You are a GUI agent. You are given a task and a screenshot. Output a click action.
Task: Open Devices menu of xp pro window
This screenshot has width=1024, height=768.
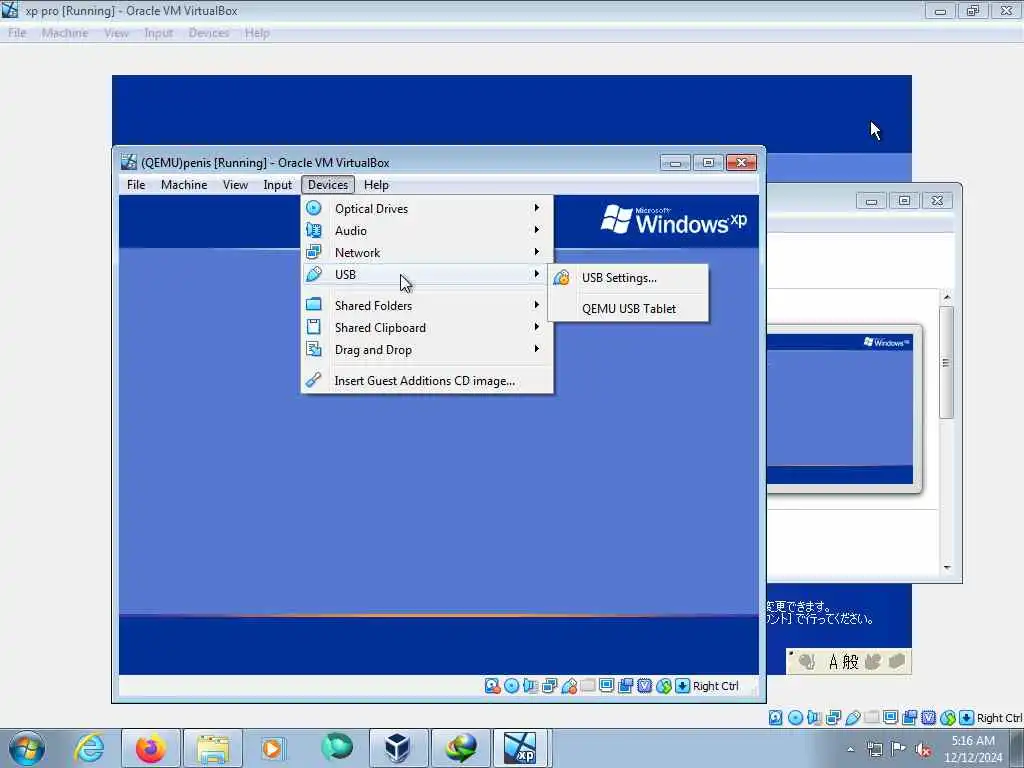point(209,33)
